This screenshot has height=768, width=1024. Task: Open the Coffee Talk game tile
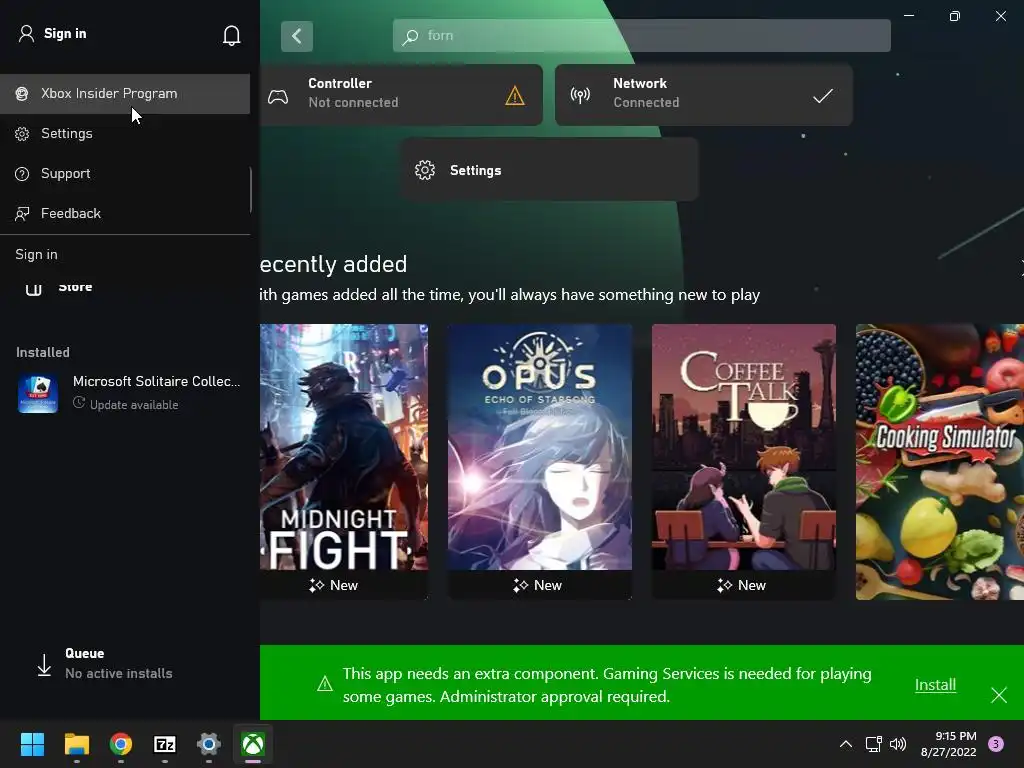tap(743, 462)
